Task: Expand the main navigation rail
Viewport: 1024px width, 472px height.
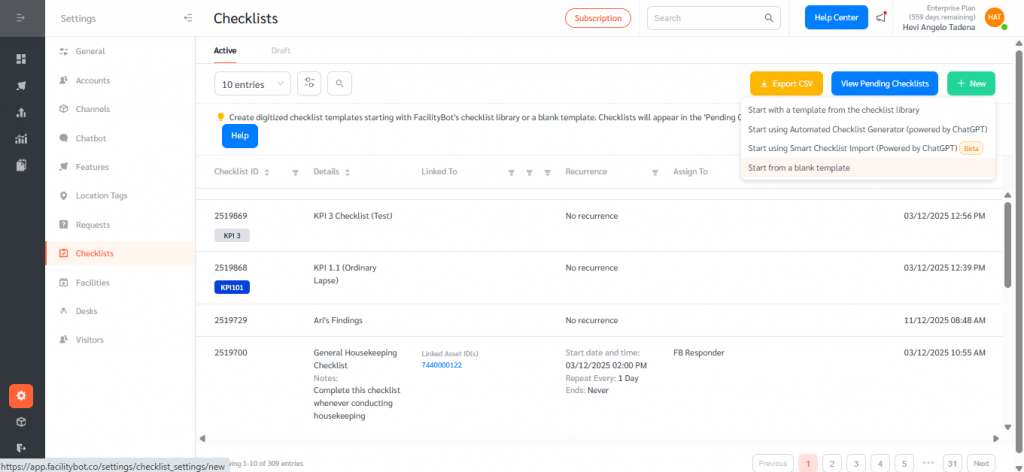Action: (x=21, y=18)
